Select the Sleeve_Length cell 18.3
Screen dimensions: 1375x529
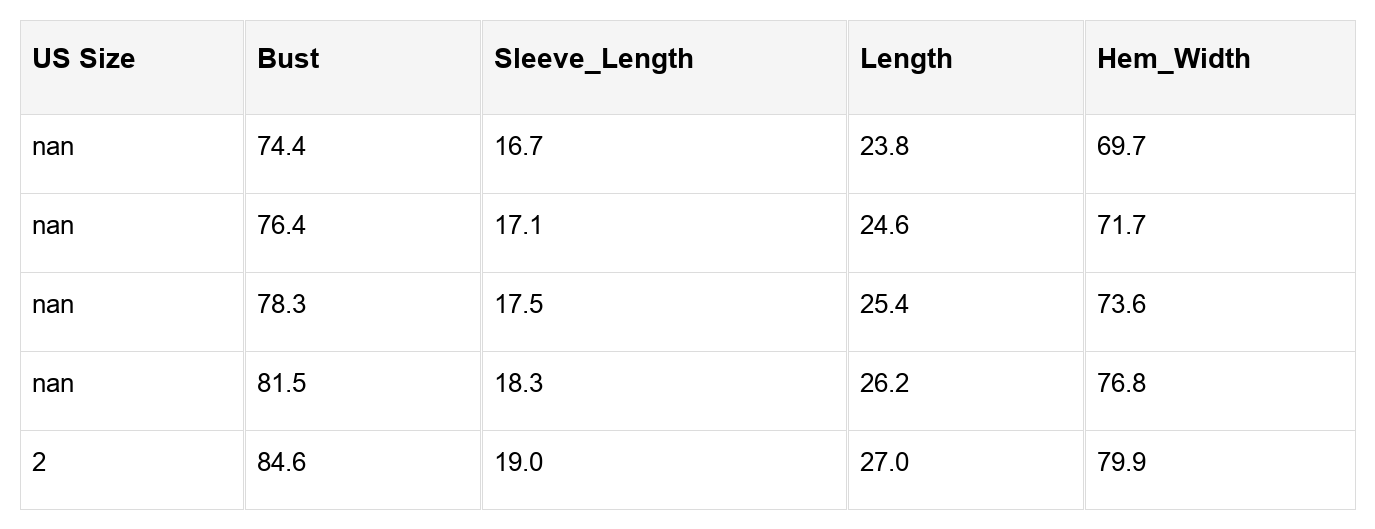coord(518,384)
